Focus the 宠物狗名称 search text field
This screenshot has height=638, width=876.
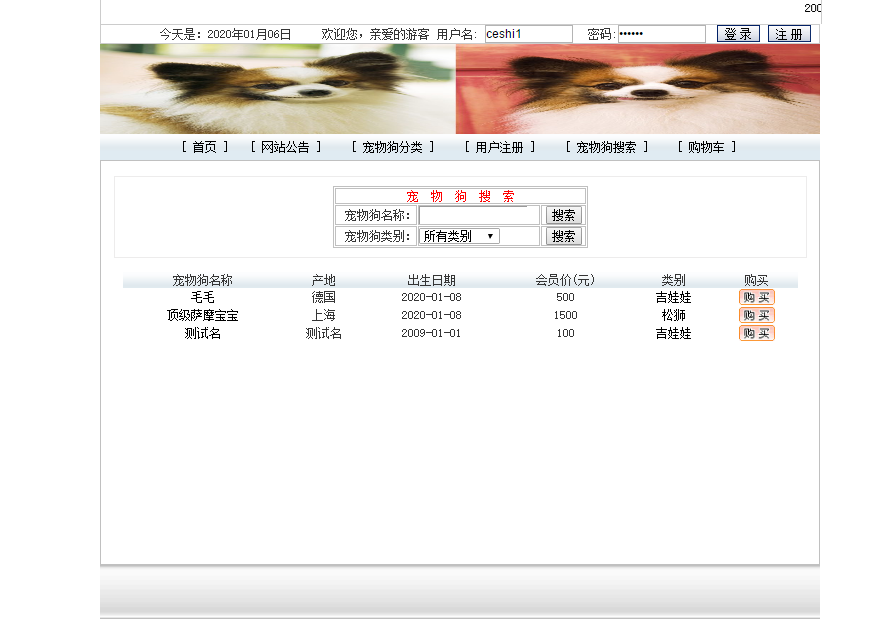[x=479, y=215]
